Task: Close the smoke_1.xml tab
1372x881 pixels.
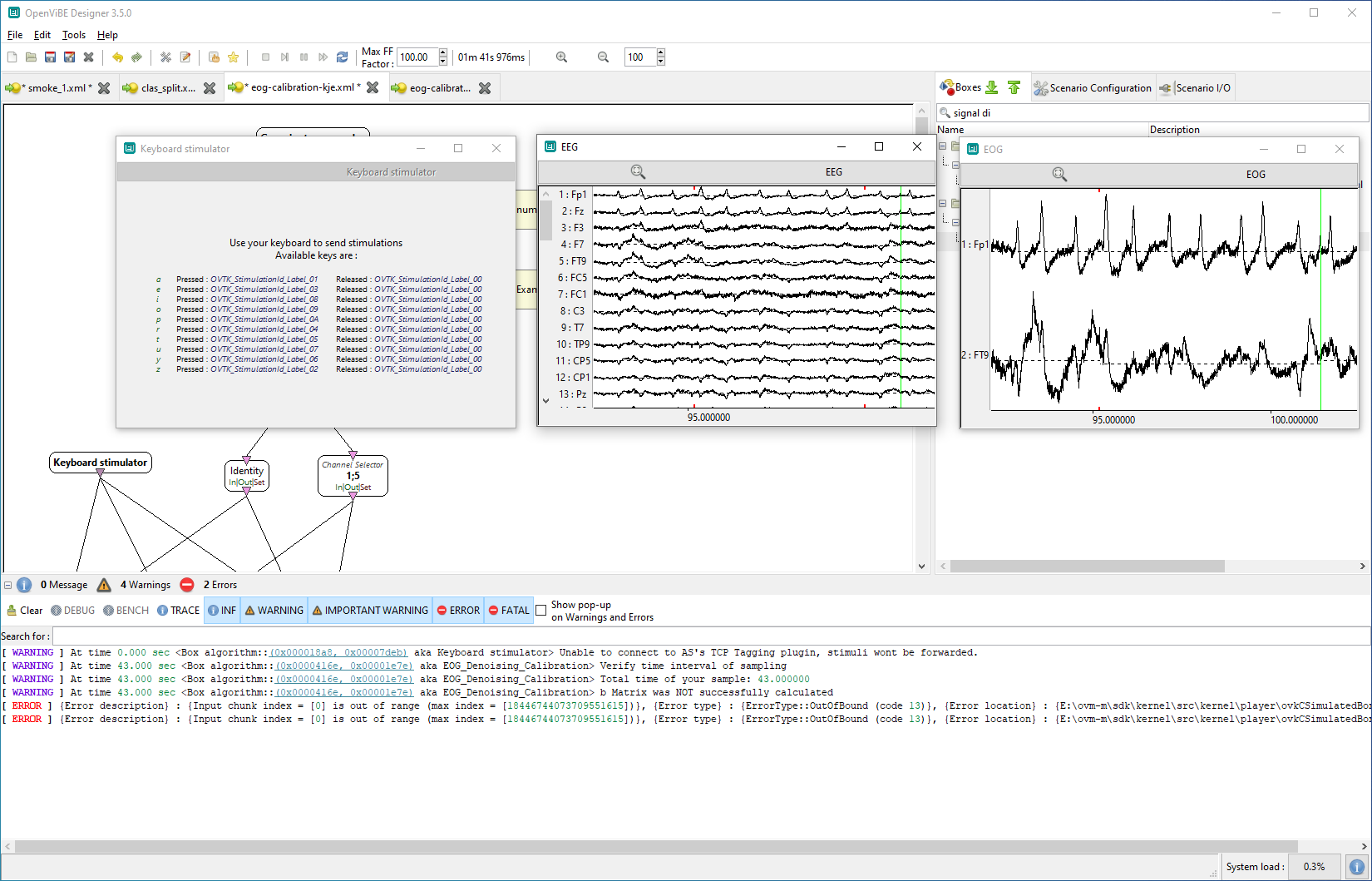Action: click(x=104, y=88)
